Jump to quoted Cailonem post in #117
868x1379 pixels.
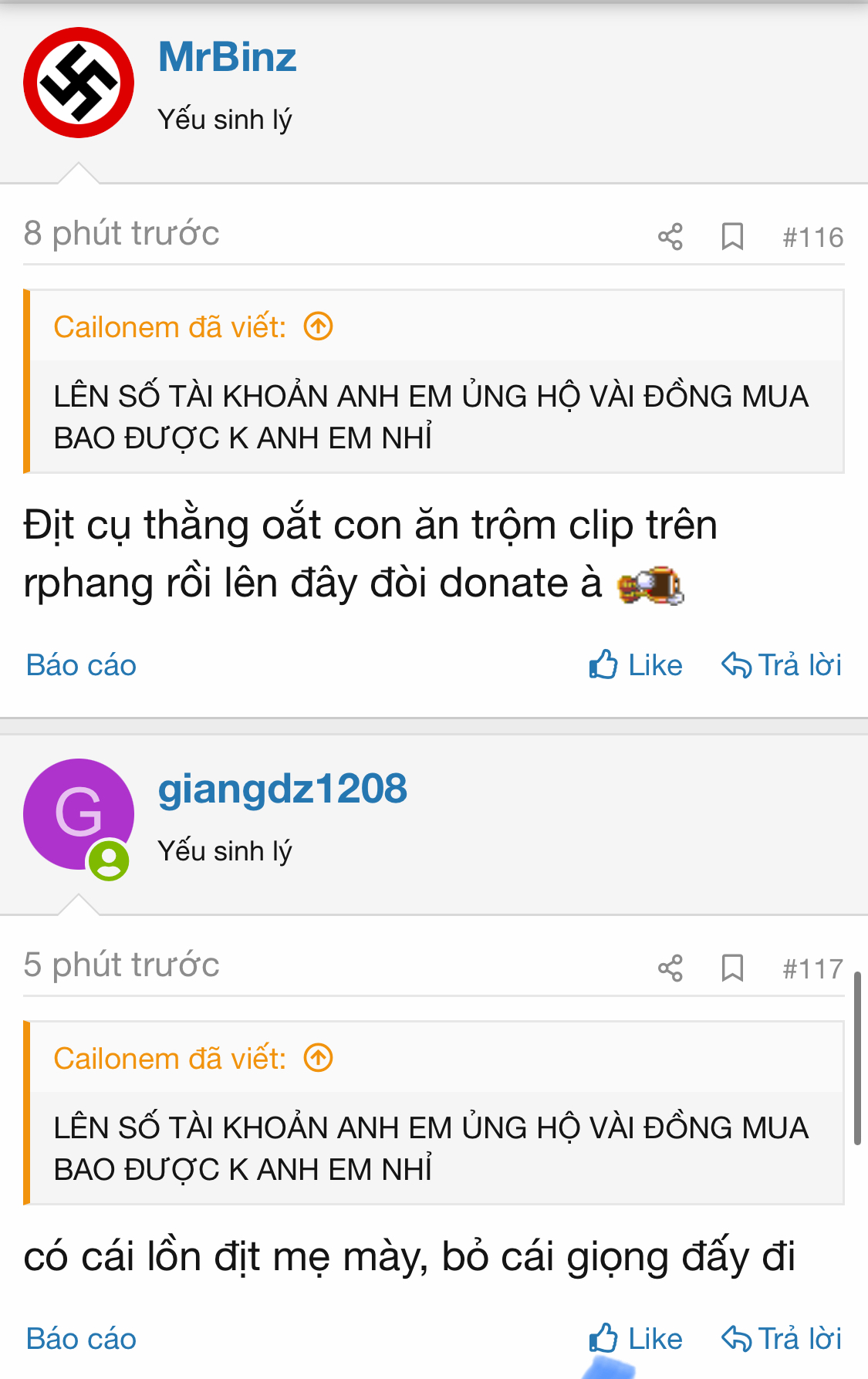(318, 1058)
